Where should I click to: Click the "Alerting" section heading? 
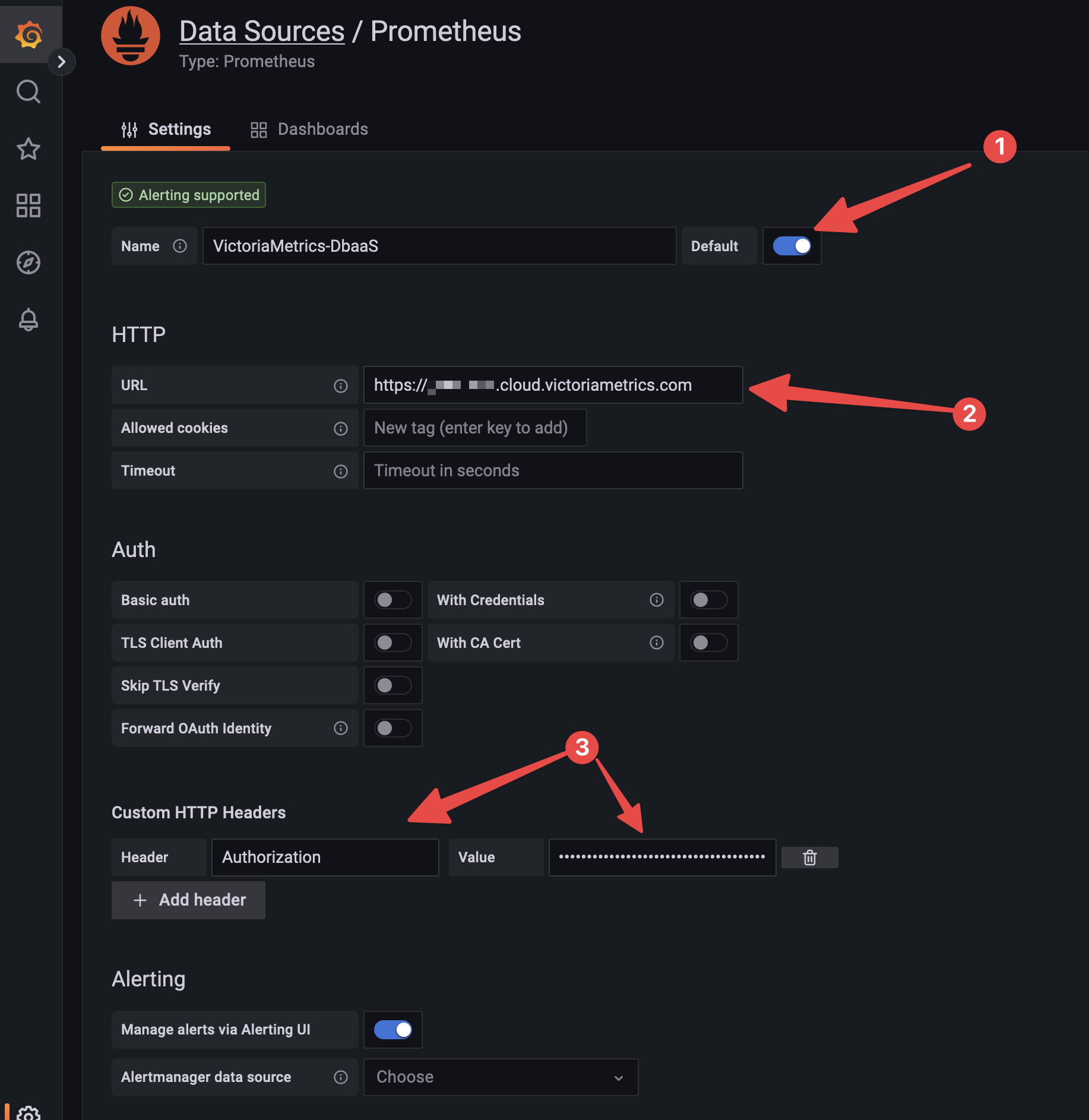tap(148, 979)
